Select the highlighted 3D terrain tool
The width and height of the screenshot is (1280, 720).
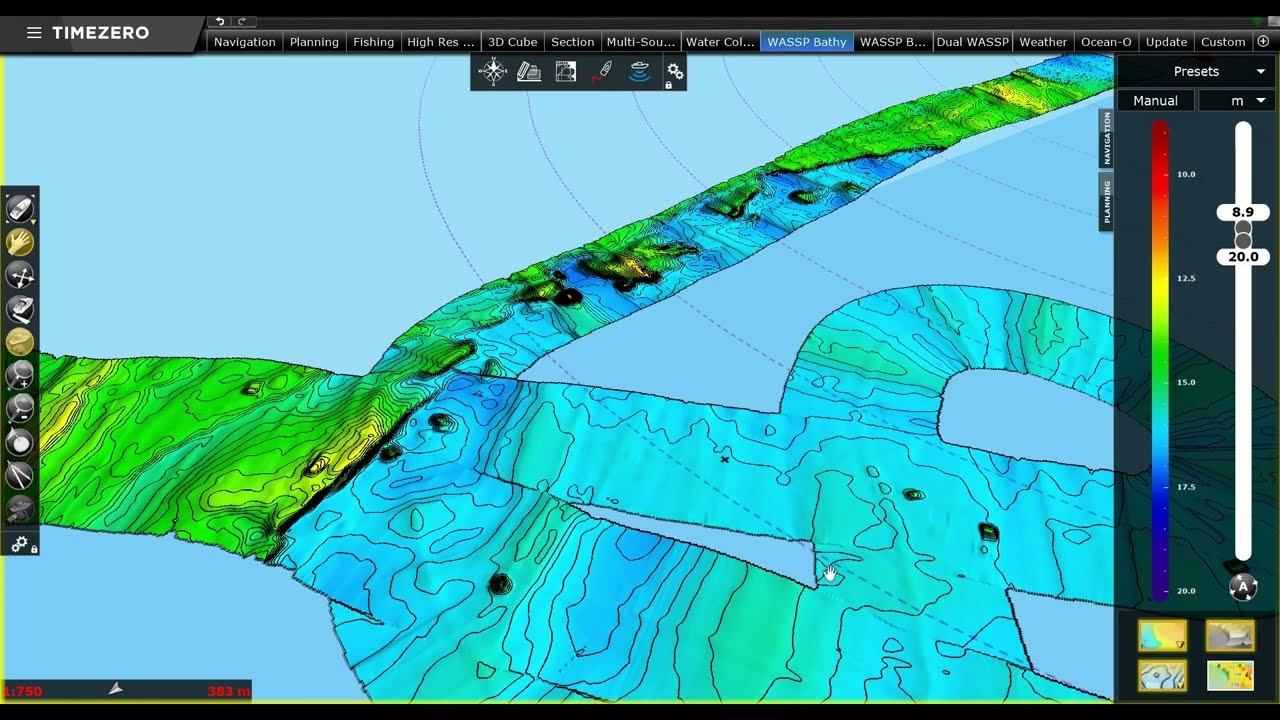point(20,342)
